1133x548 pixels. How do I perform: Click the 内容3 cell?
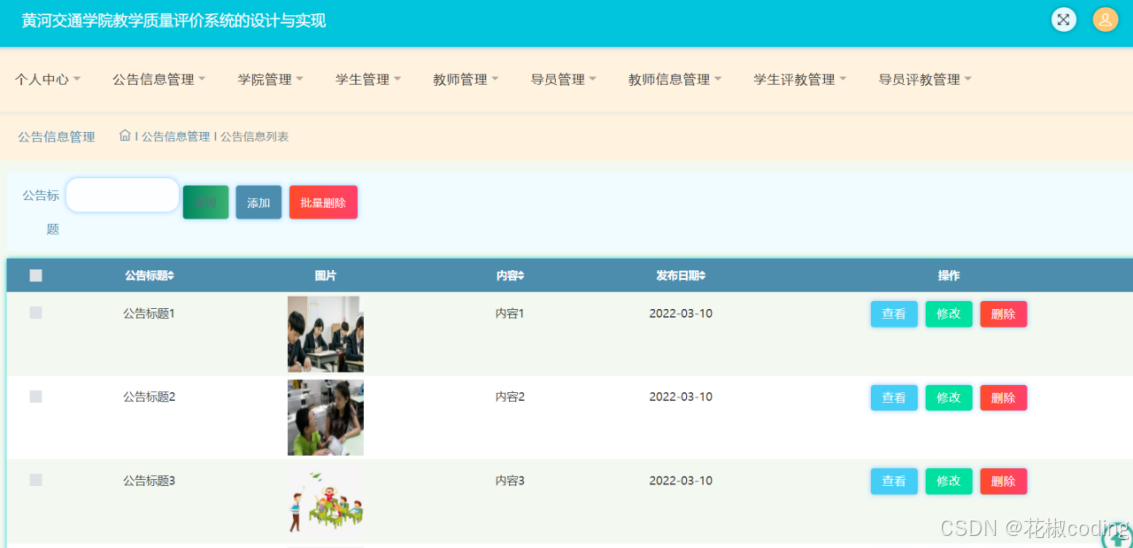pos(509,481)
